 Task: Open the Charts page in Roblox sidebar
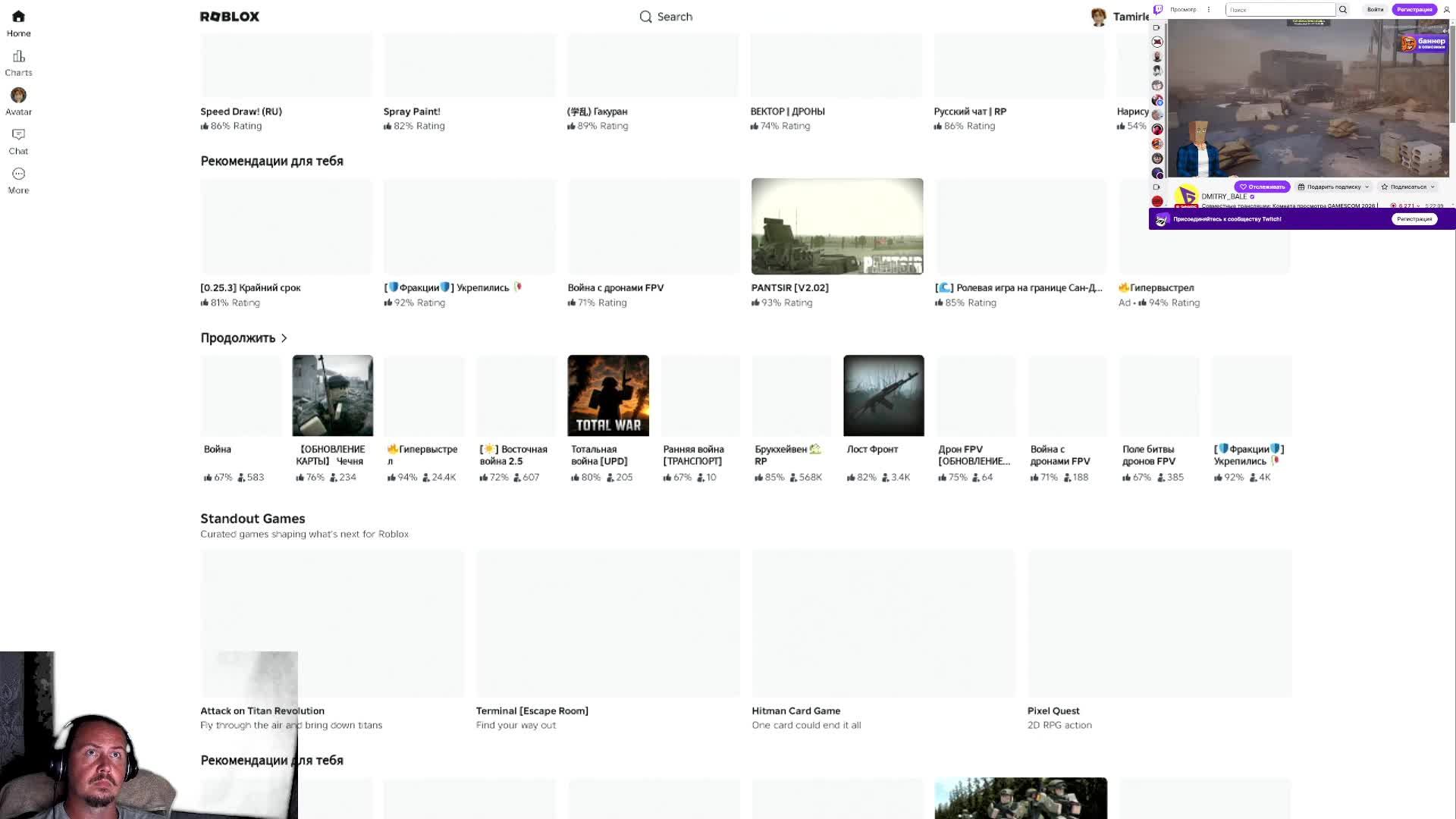18,63
